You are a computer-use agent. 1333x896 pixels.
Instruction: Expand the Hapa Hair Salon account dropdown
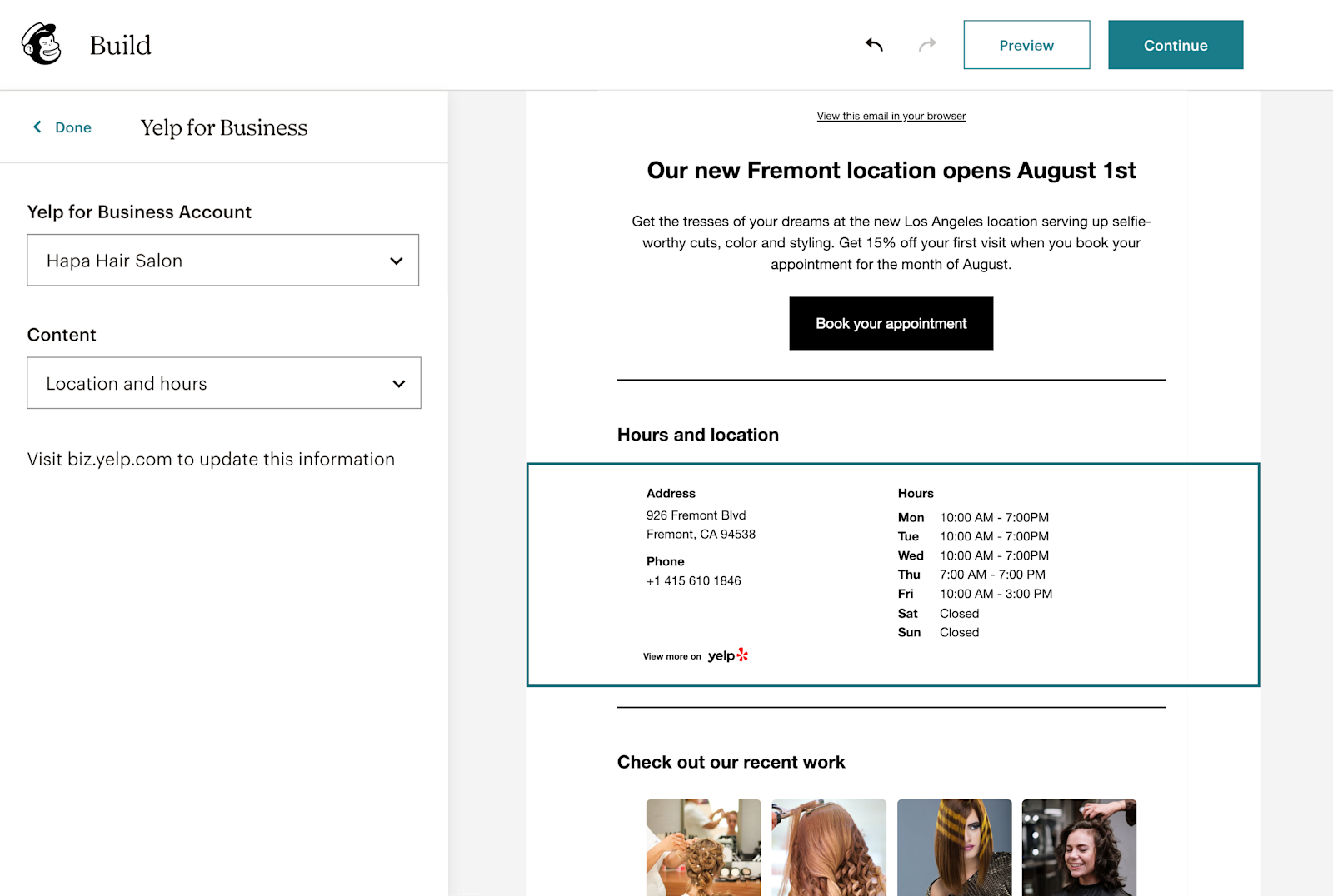[x=223, y=261]
